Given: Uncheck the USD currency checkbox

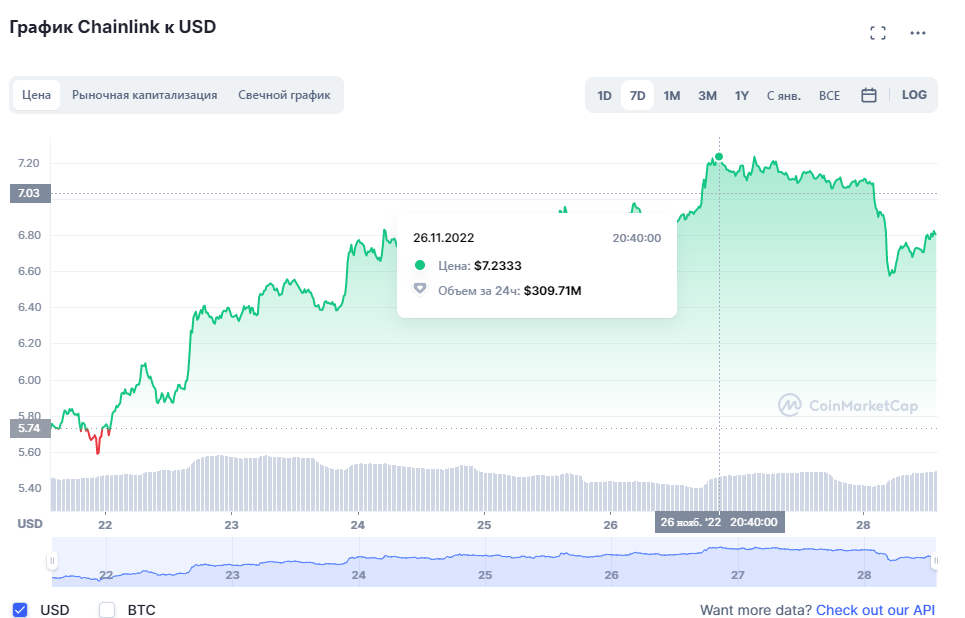Looking at the screenshot, I should [x=20, y=609].
